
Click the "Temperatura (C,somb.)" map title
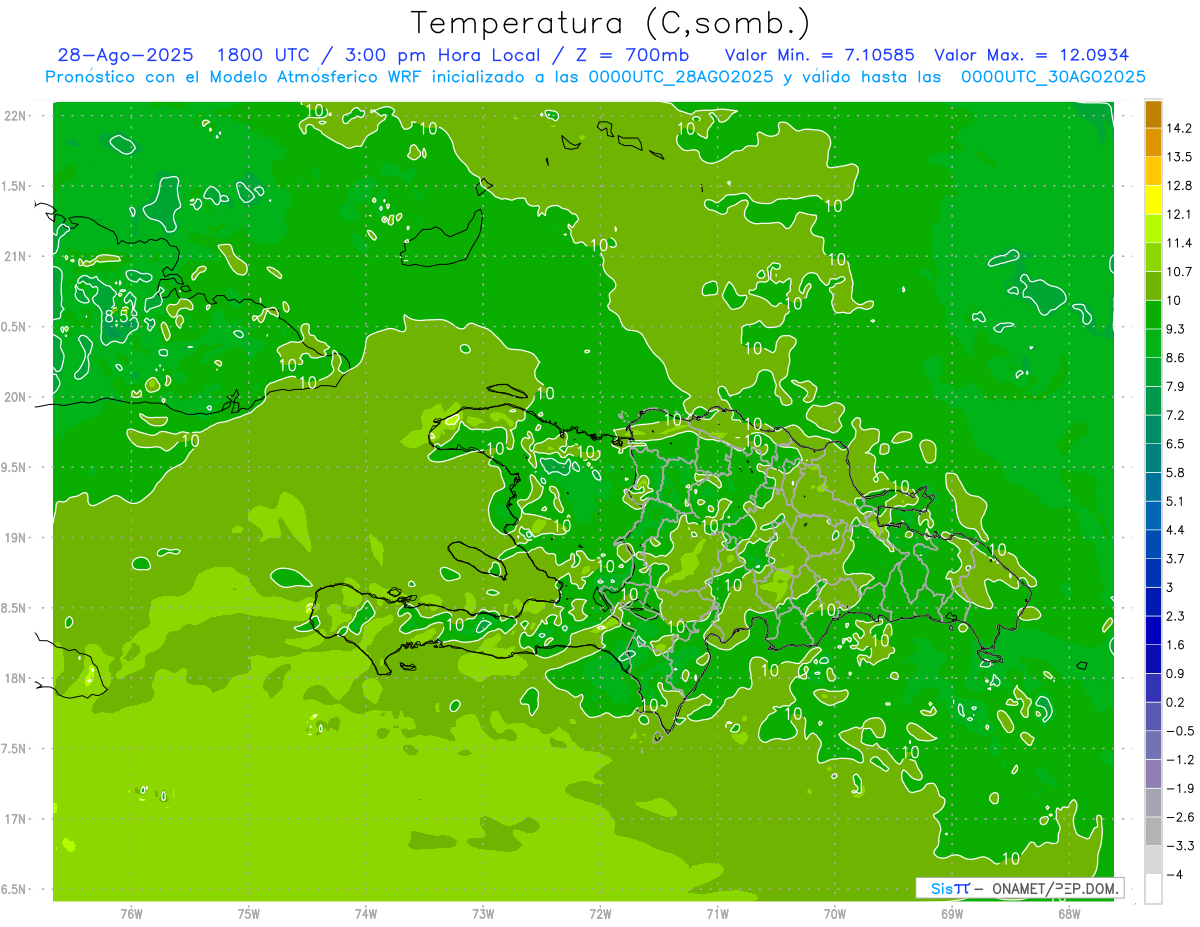[x=611, y=23]
